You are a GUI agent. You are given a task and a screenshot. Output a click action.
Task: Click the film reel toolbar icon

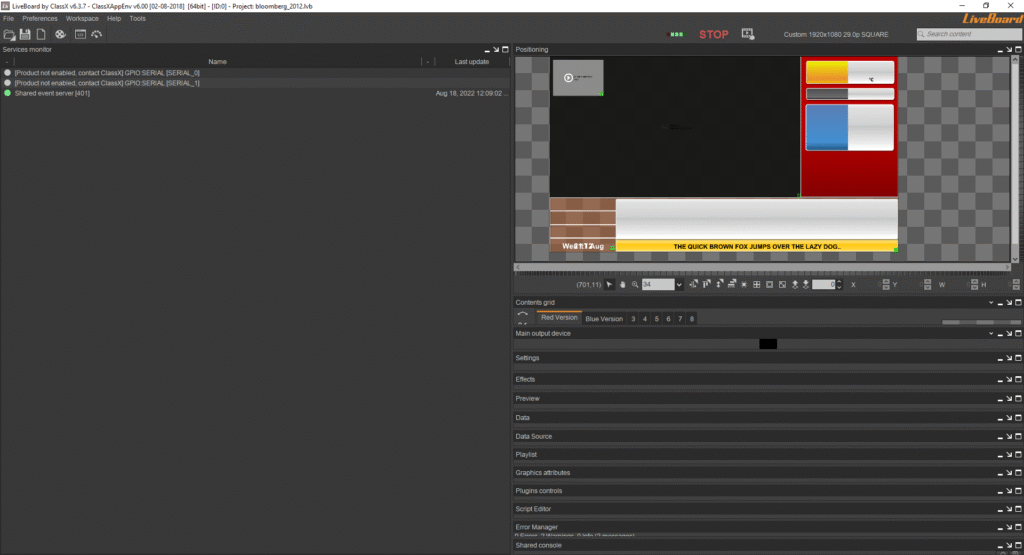click(x=60, y=35)
